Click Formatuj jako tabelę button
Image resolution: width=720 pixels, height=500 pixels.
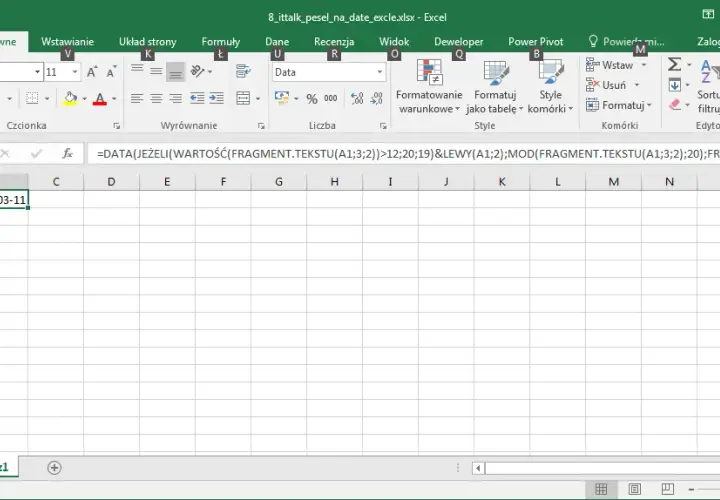coord(495,86)
